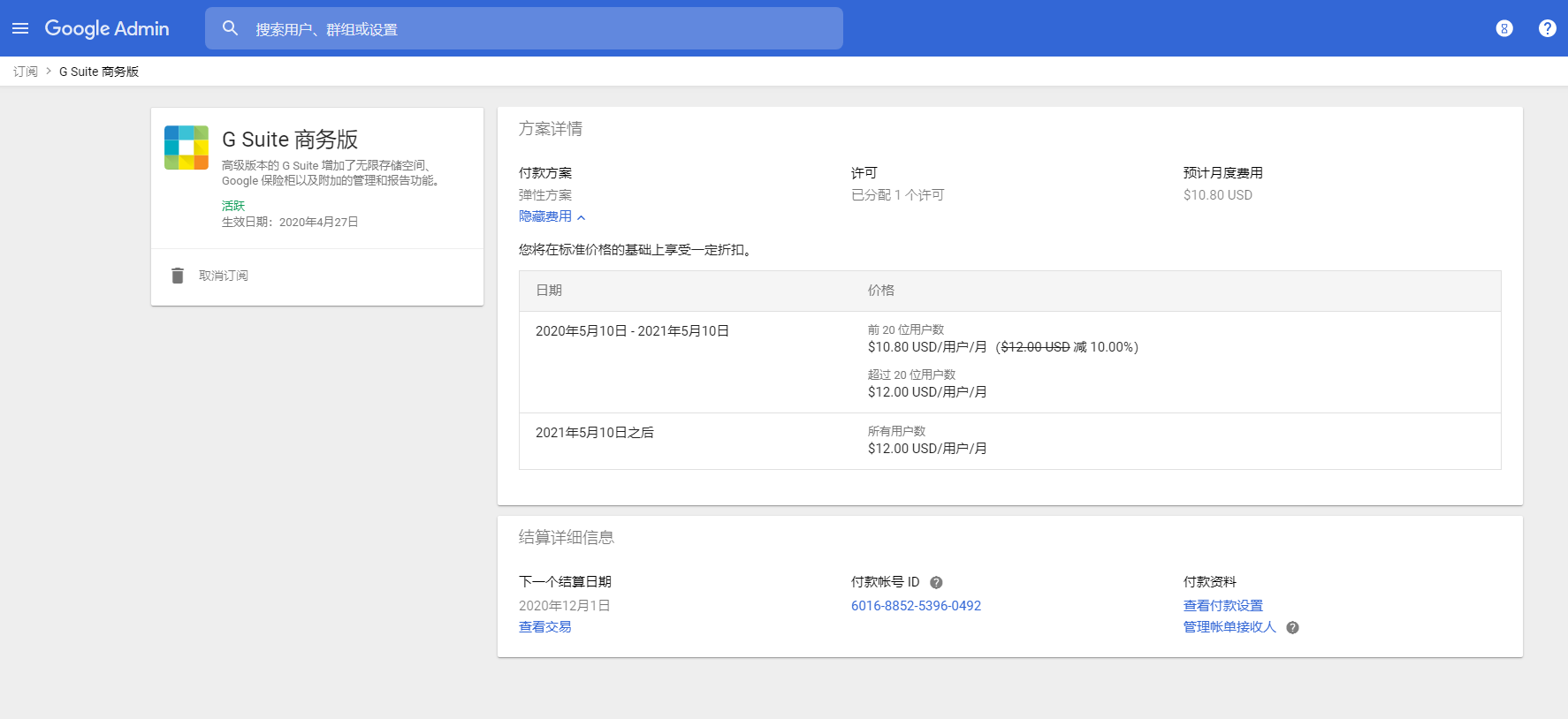Click the trash can icon
Image resolution: width=1568 pixels, height=719 pixels.
coord(178,276)
